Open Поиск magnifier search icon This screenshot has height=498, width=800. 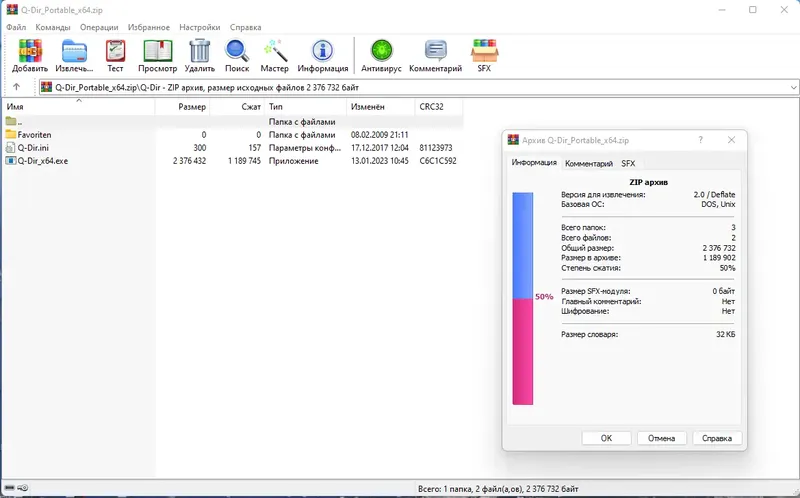(237, 51)
